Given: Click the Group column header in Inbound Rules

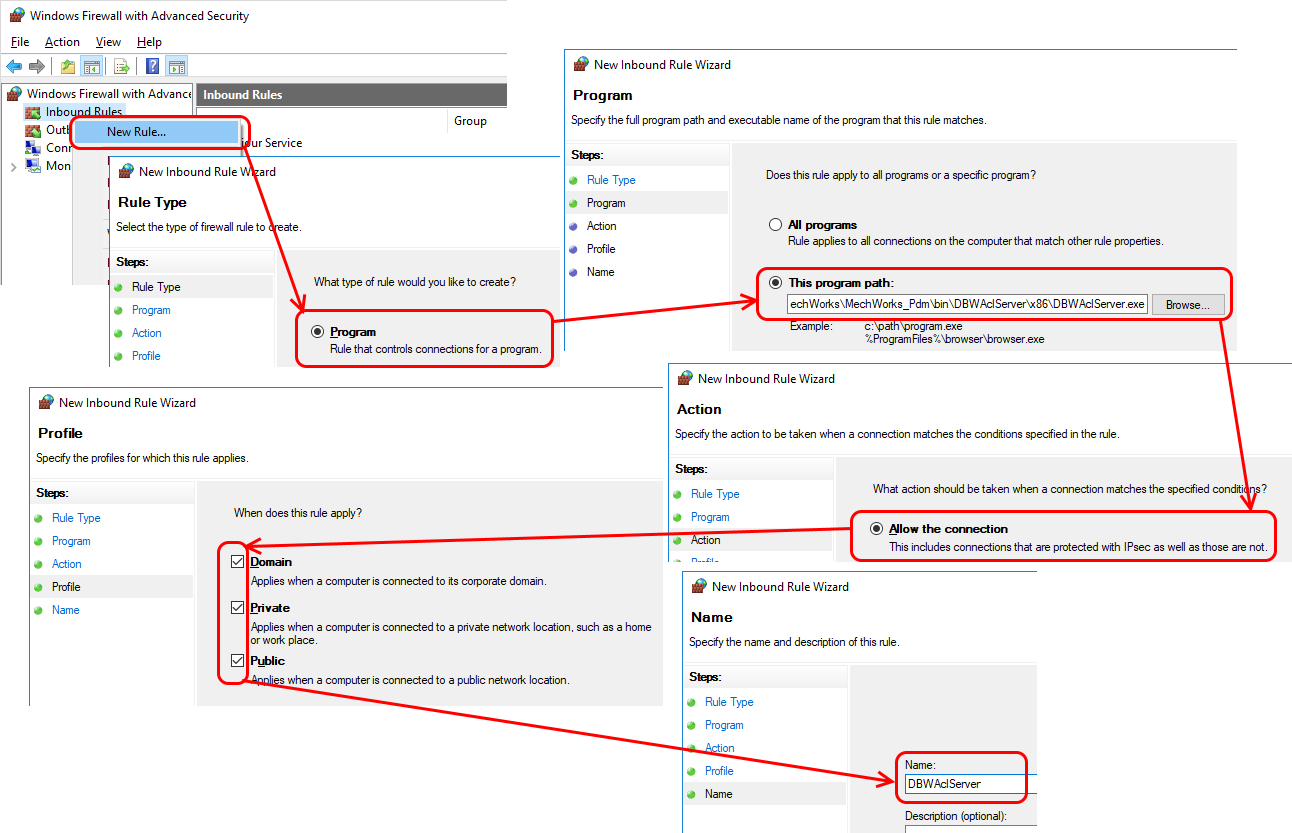Looking at the screenshot, I should (x=470, y=120).
